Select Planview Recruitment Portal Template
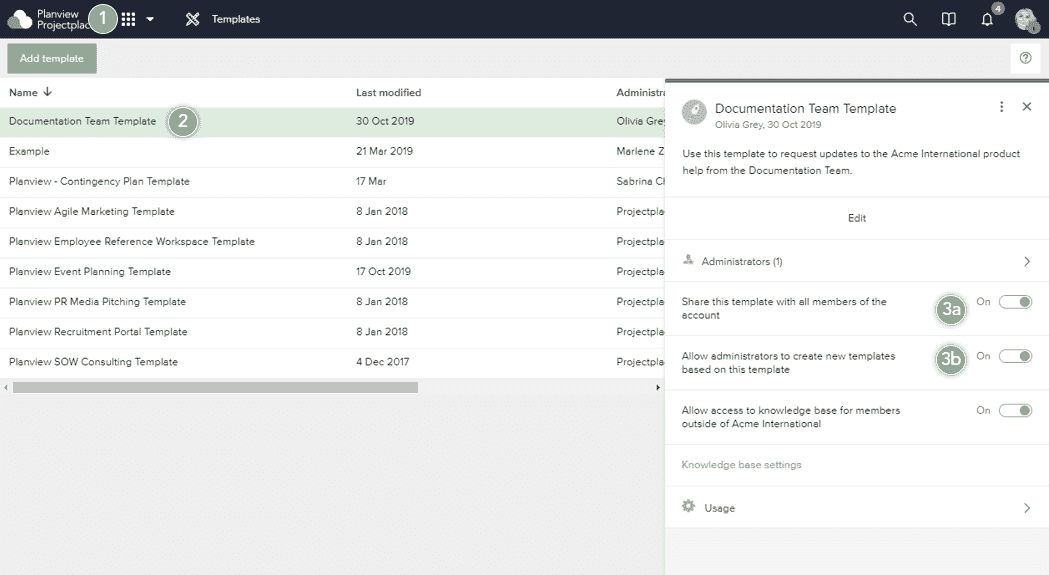The height and width of the screenshot is (575, 1049). point(332,332)
